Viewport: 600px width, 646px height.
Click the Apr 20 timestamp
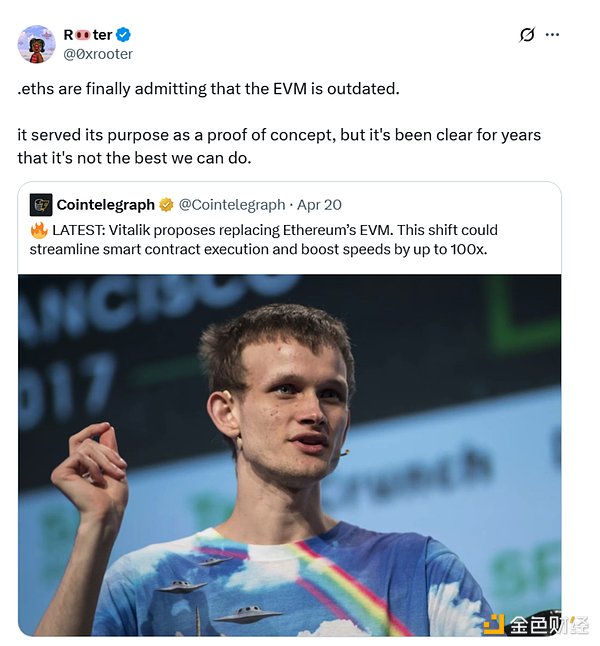point(319,205)
